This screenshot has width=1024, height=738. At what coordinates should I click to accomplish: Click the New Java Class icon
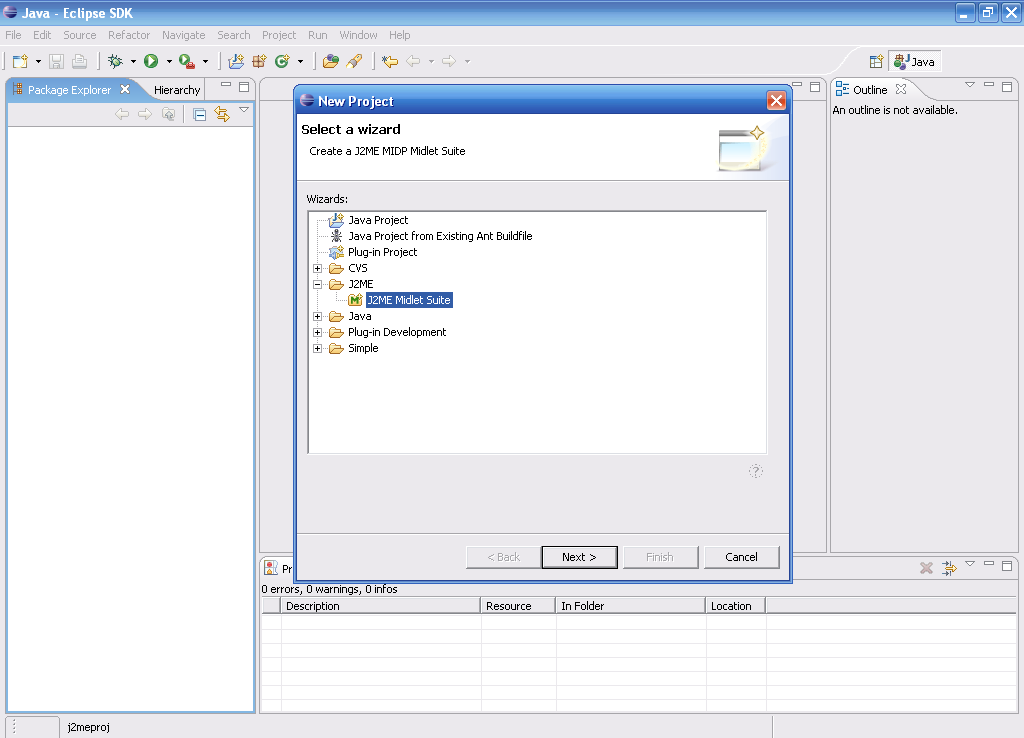click(x=282, y=61)
